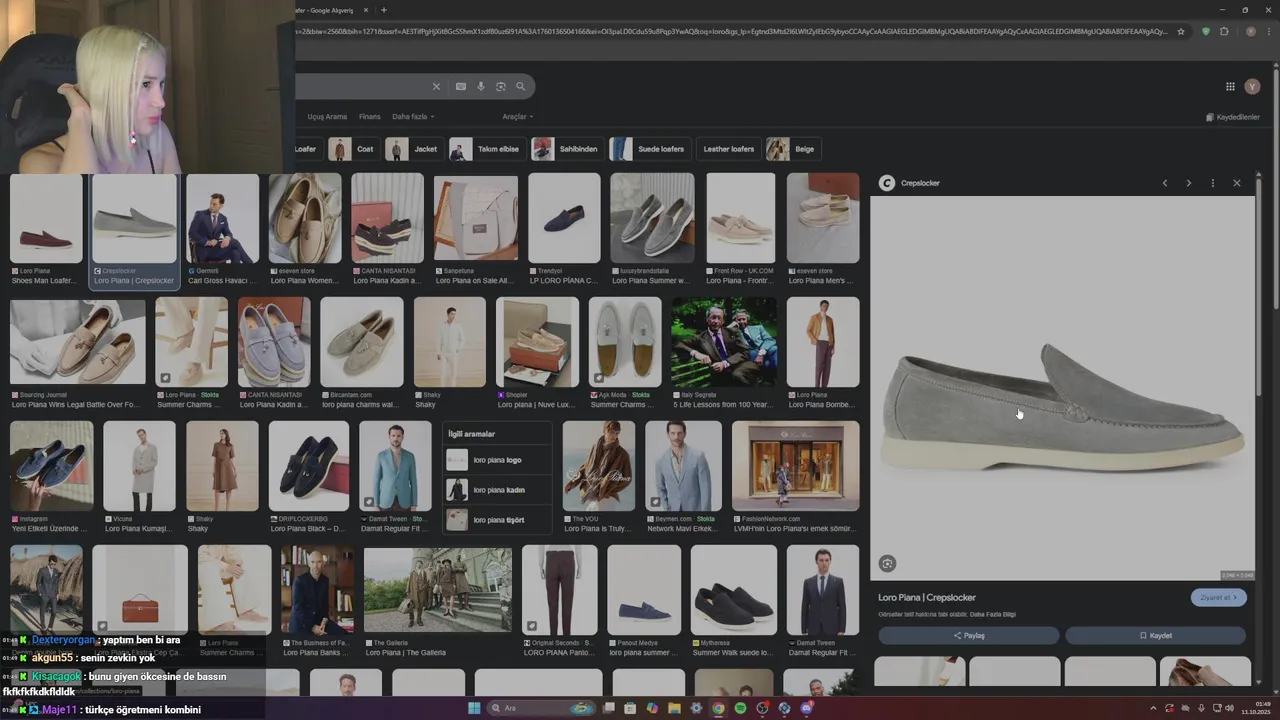Apply the Suede loafers filter chip
1280x720 pixels.
649,149
